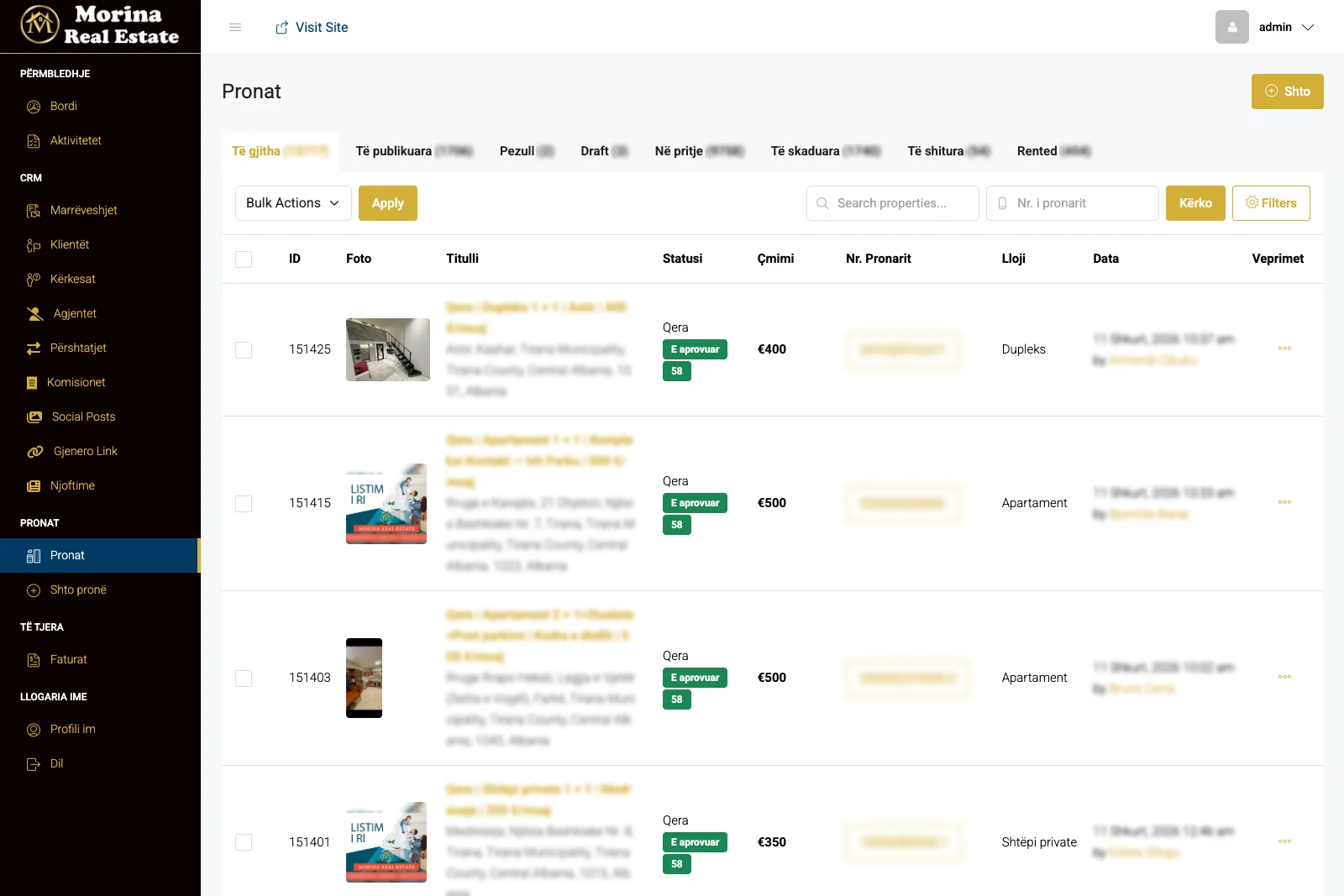Open the Faturat invoices page
Image resolution: width=1344 pixels, height=896 pixels.
[68, 659]
